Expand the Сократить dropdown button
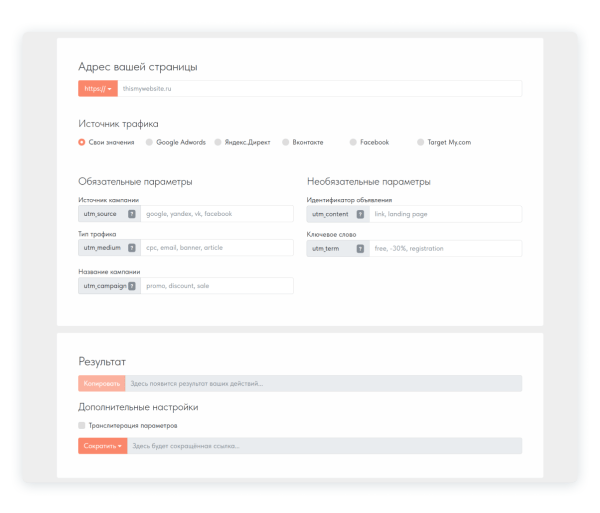The height and width of the screenshot is (513, 600). [102, 446]
